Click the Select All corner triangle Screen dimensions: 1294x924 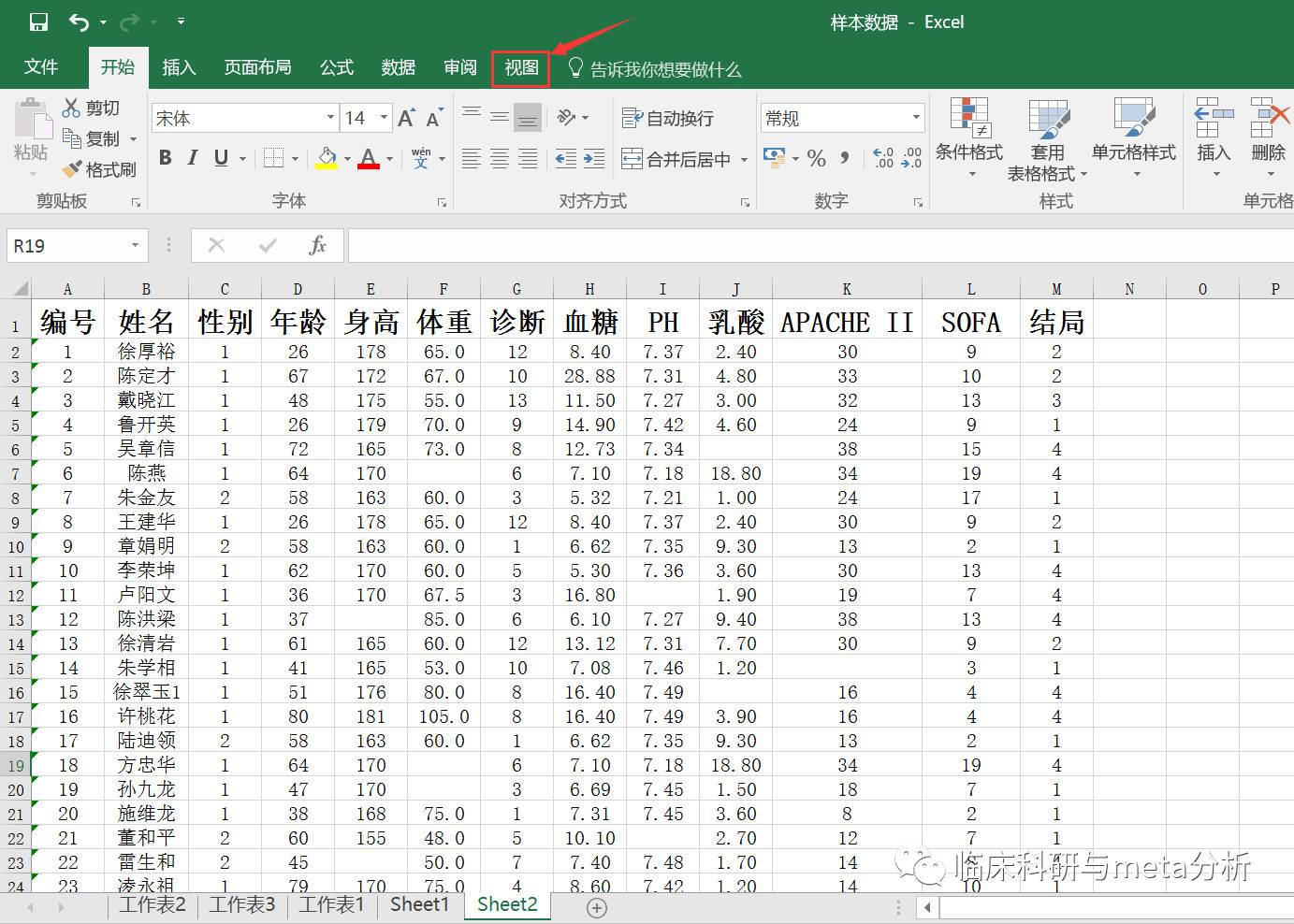[19, 289]
